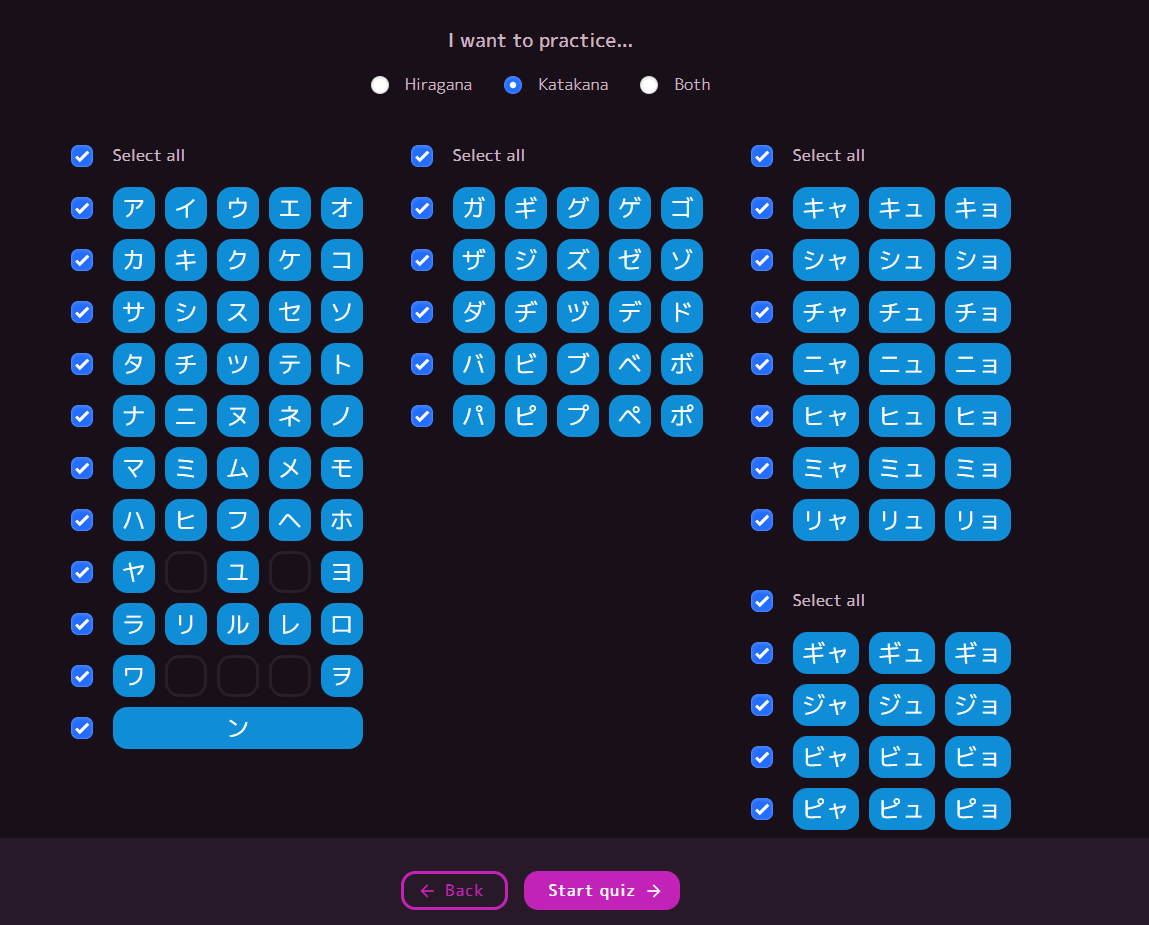Click the キャ combination tile

826,208
